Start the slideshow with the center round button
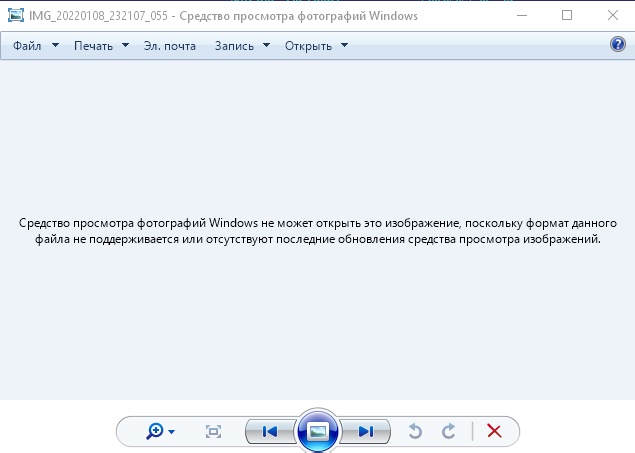635x453 pixels. [x=317, y=431]
